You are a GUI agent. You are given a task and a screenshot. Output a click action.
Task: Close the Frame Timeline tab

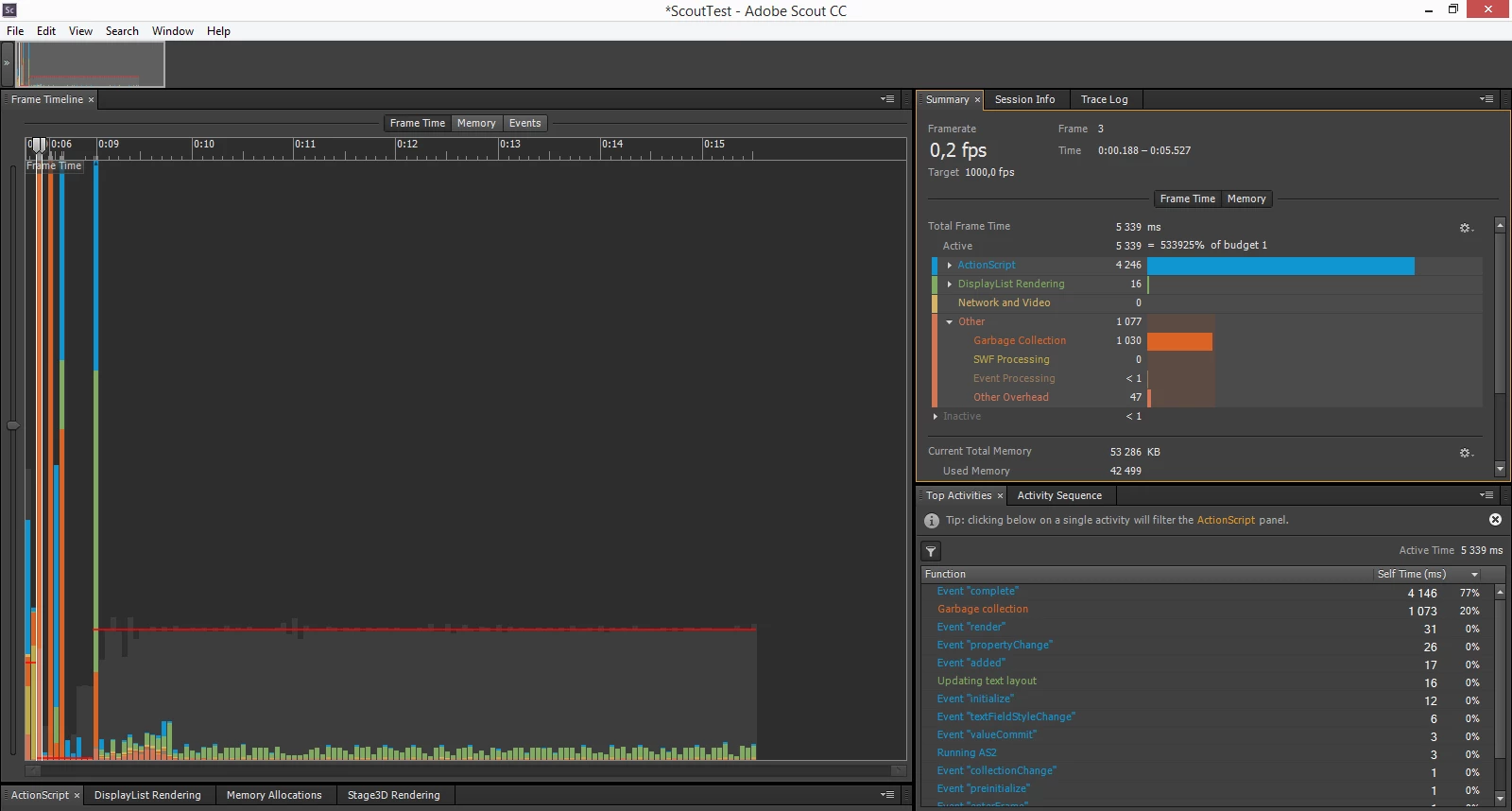[91, 99]
